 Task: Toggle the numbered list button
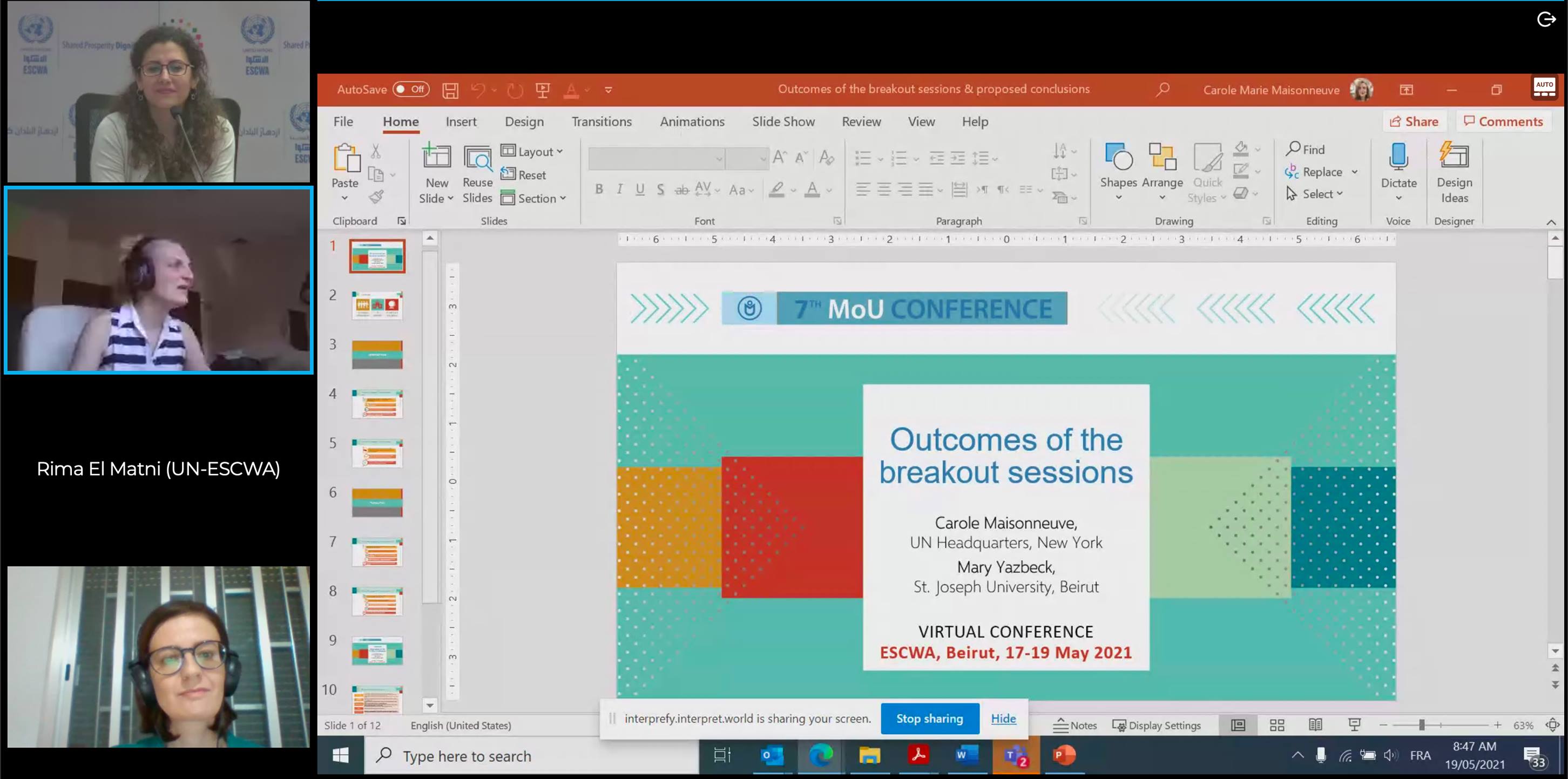pos(898,158)
